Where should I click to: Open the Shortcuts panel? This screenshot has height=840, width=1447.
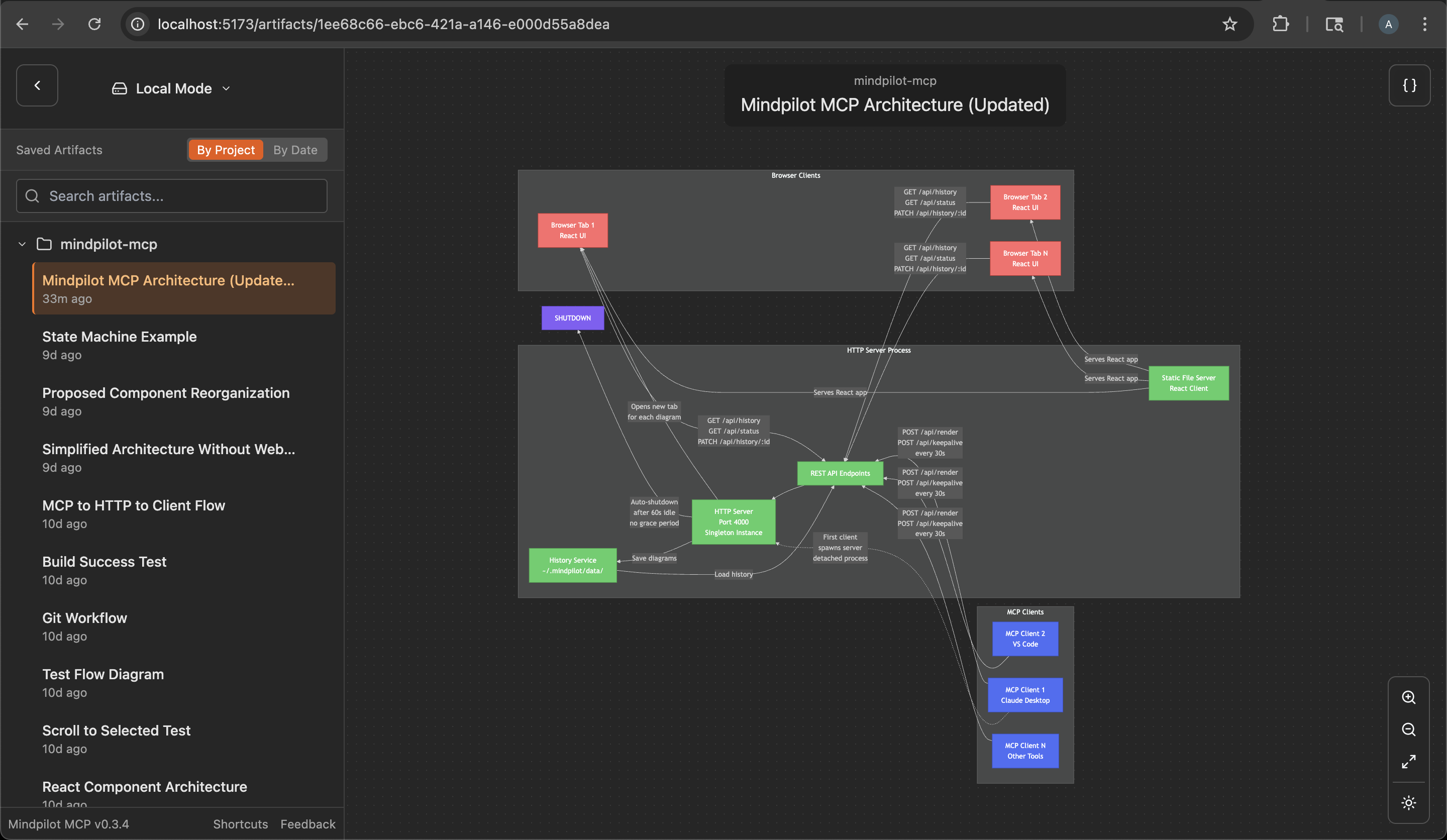click(x=240, y=824)
